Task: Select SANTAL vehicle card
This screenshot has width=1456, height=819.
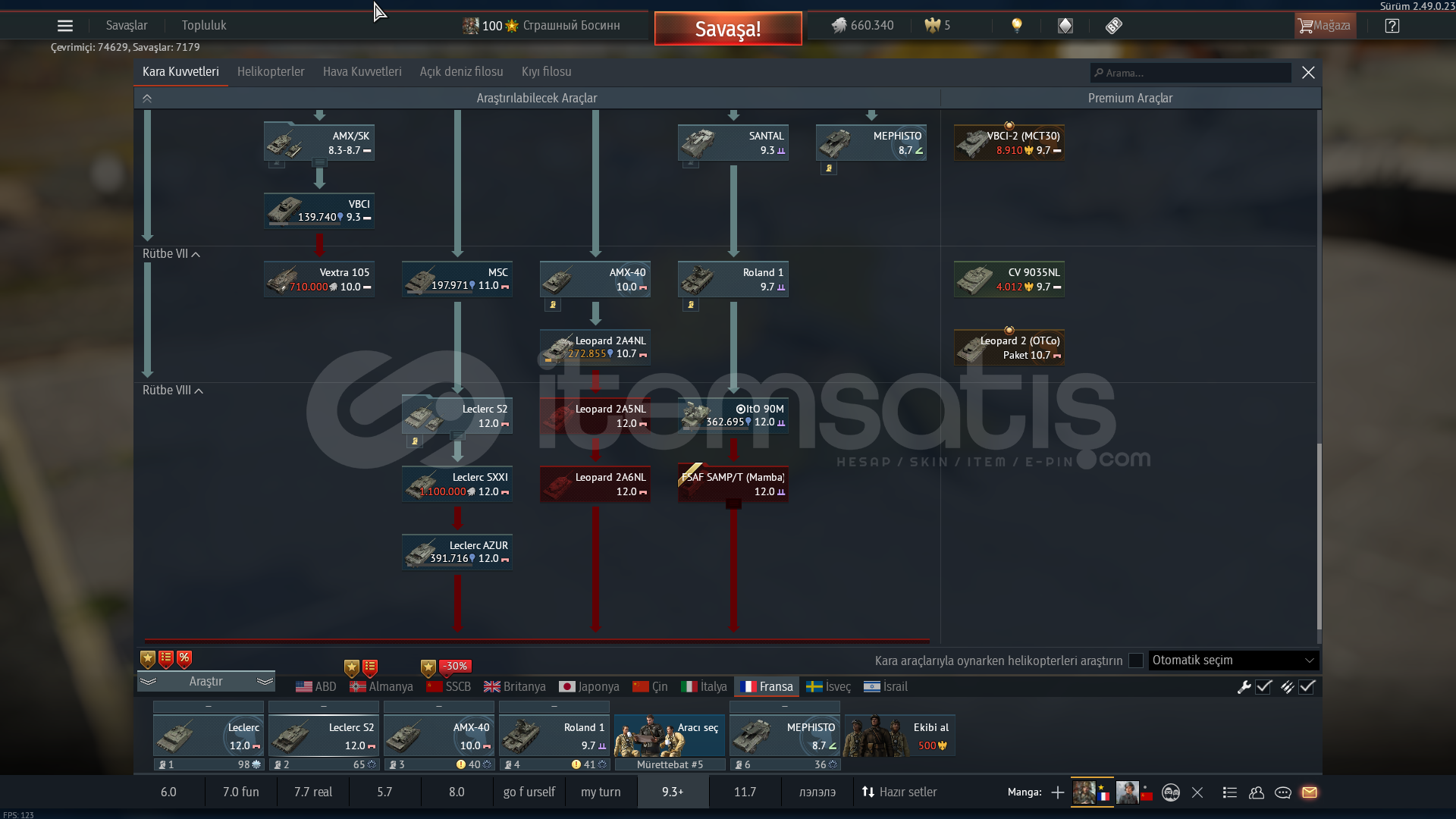Action: 733,143
